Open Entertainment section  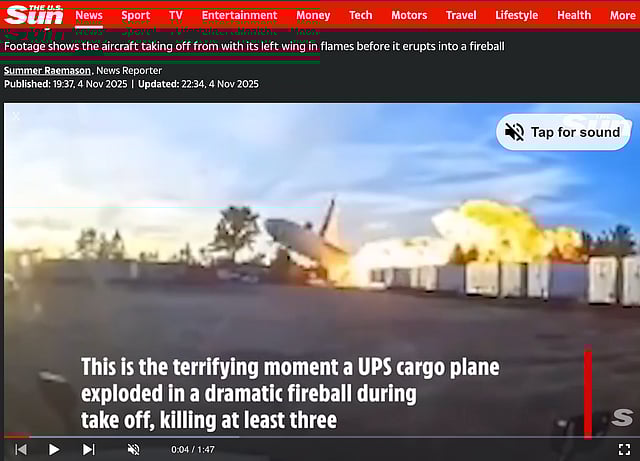pos(239,16)
